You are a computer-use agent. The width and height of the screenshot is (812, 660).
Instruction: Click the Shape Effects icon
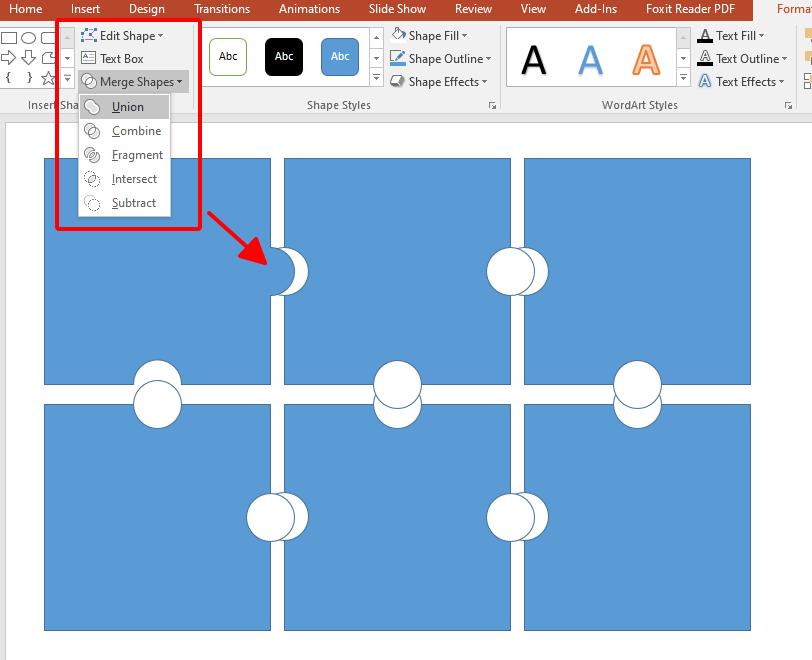396,81
